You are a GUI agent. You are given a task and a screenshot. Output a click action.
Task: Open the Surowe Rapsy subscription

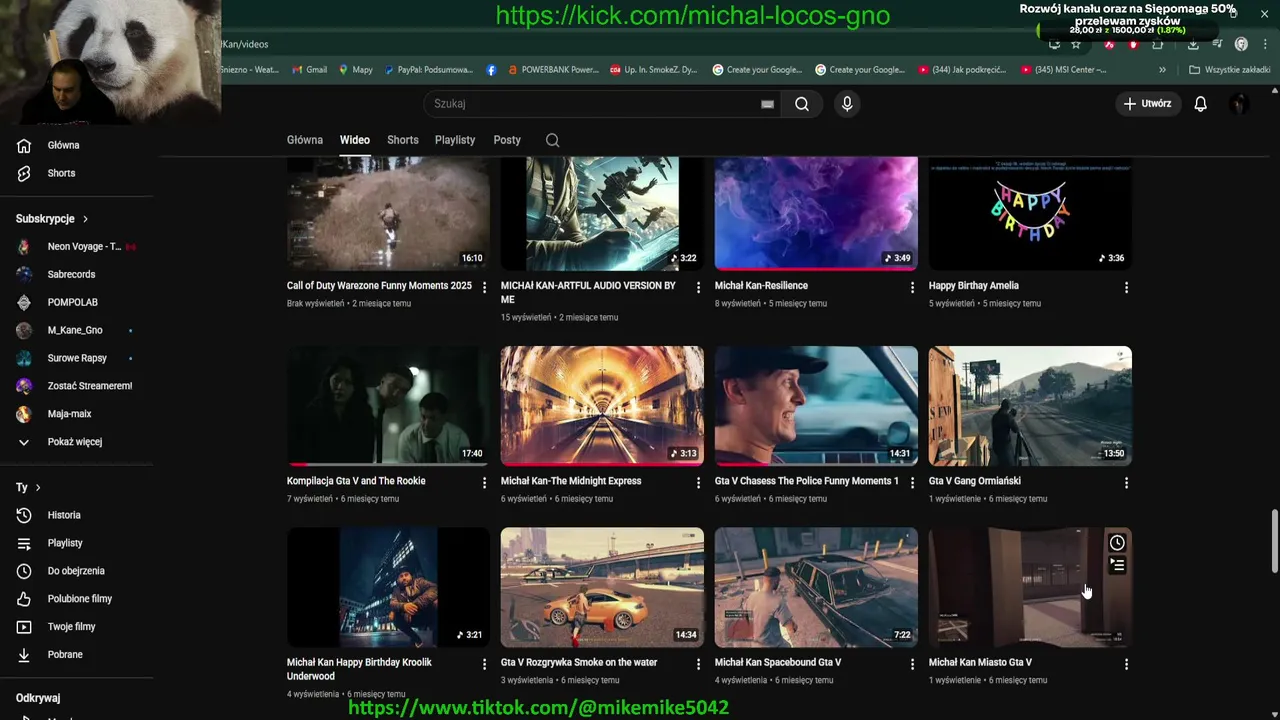[76, 359]
